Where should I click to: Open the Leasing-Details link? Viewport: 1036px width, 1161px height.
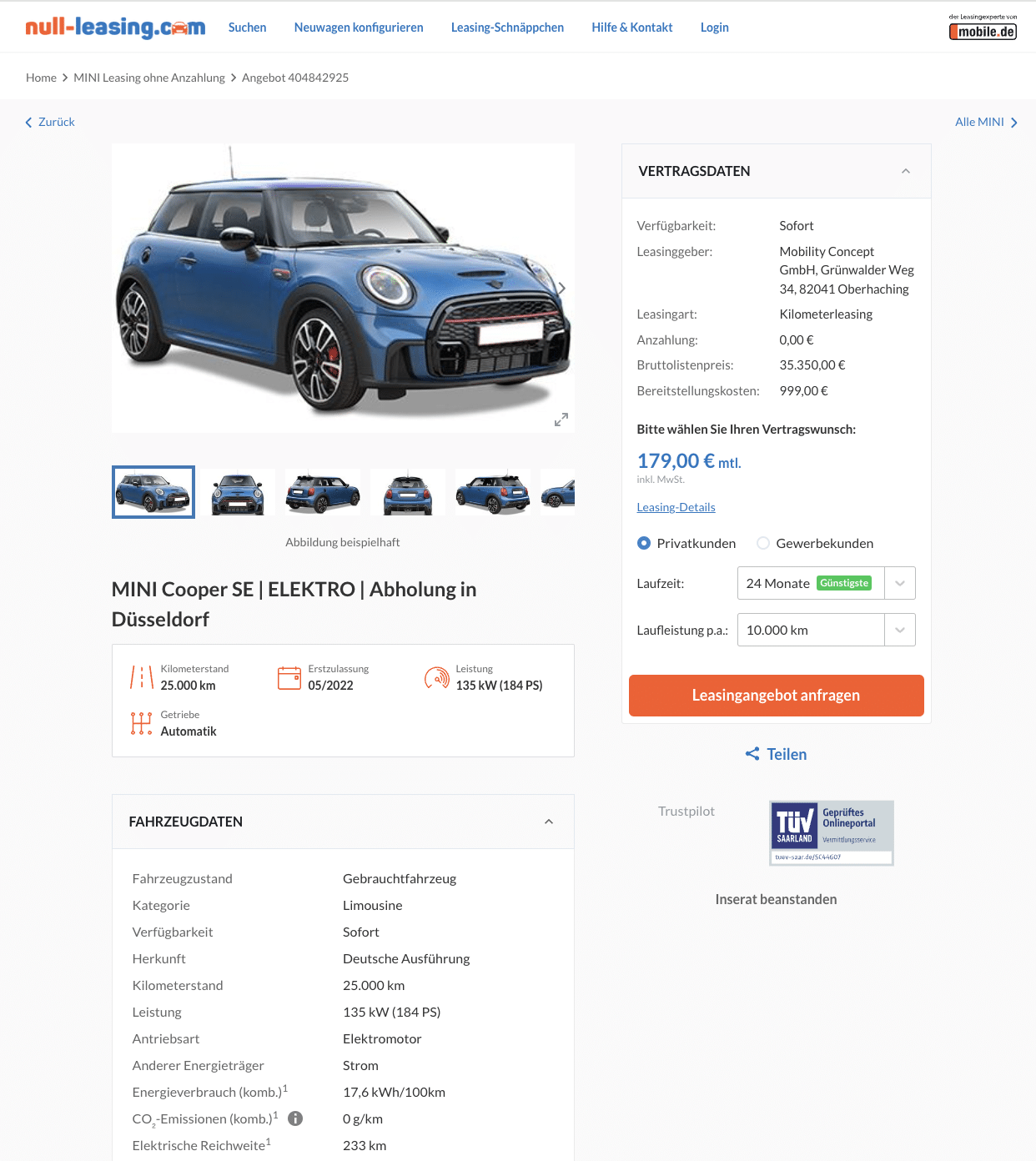(676, 507)
